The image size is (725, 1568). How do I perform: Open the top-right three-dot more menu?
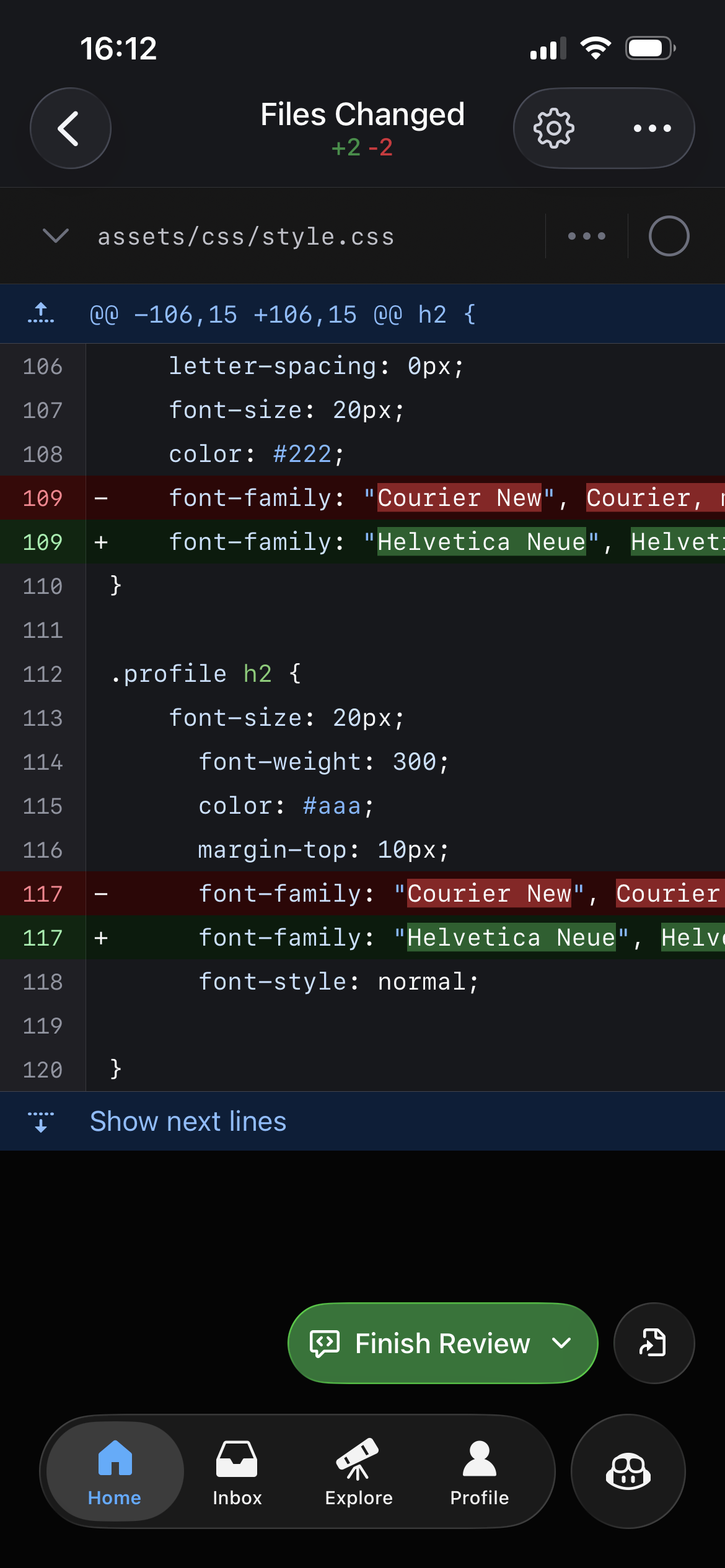coord(652,128)
